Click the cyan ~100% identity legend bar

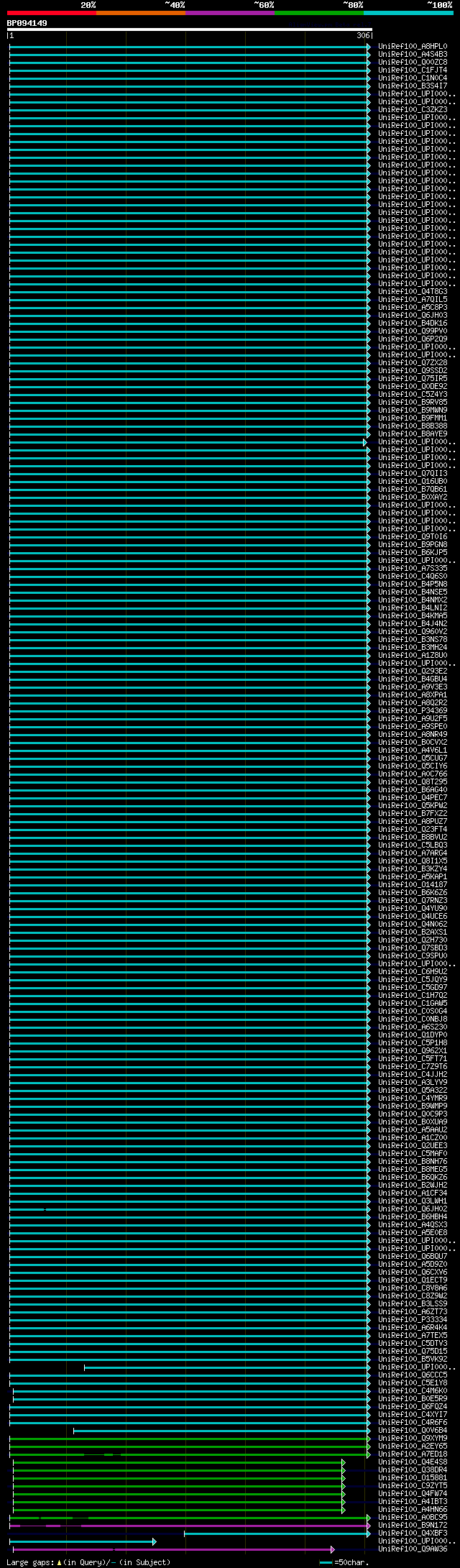pyautogui.click(x=408, y=13)
